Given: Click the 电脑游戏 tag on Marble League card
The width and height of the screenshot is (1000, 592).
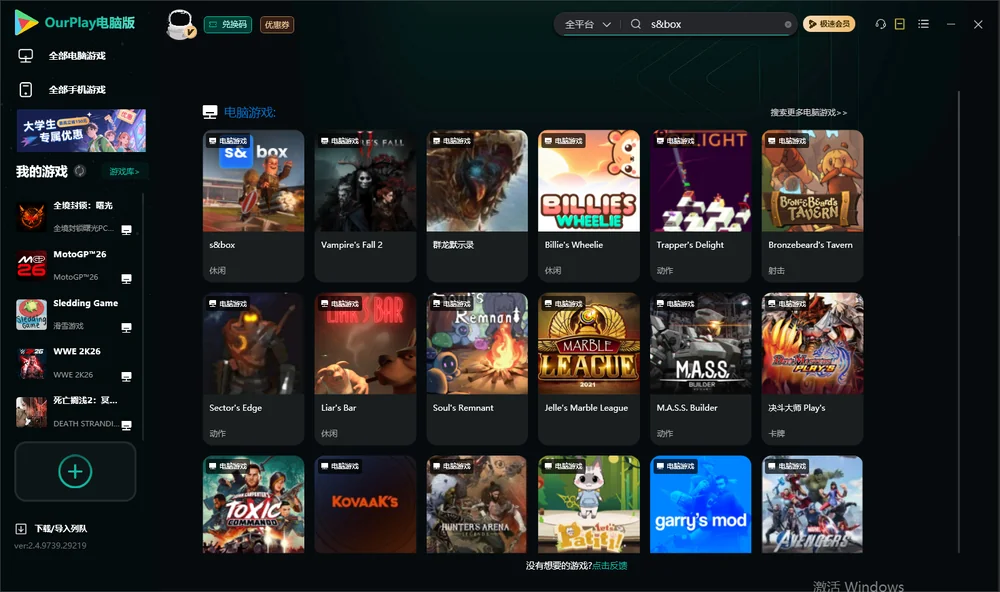Looking at the screenshot, I should tap(562, 304).
